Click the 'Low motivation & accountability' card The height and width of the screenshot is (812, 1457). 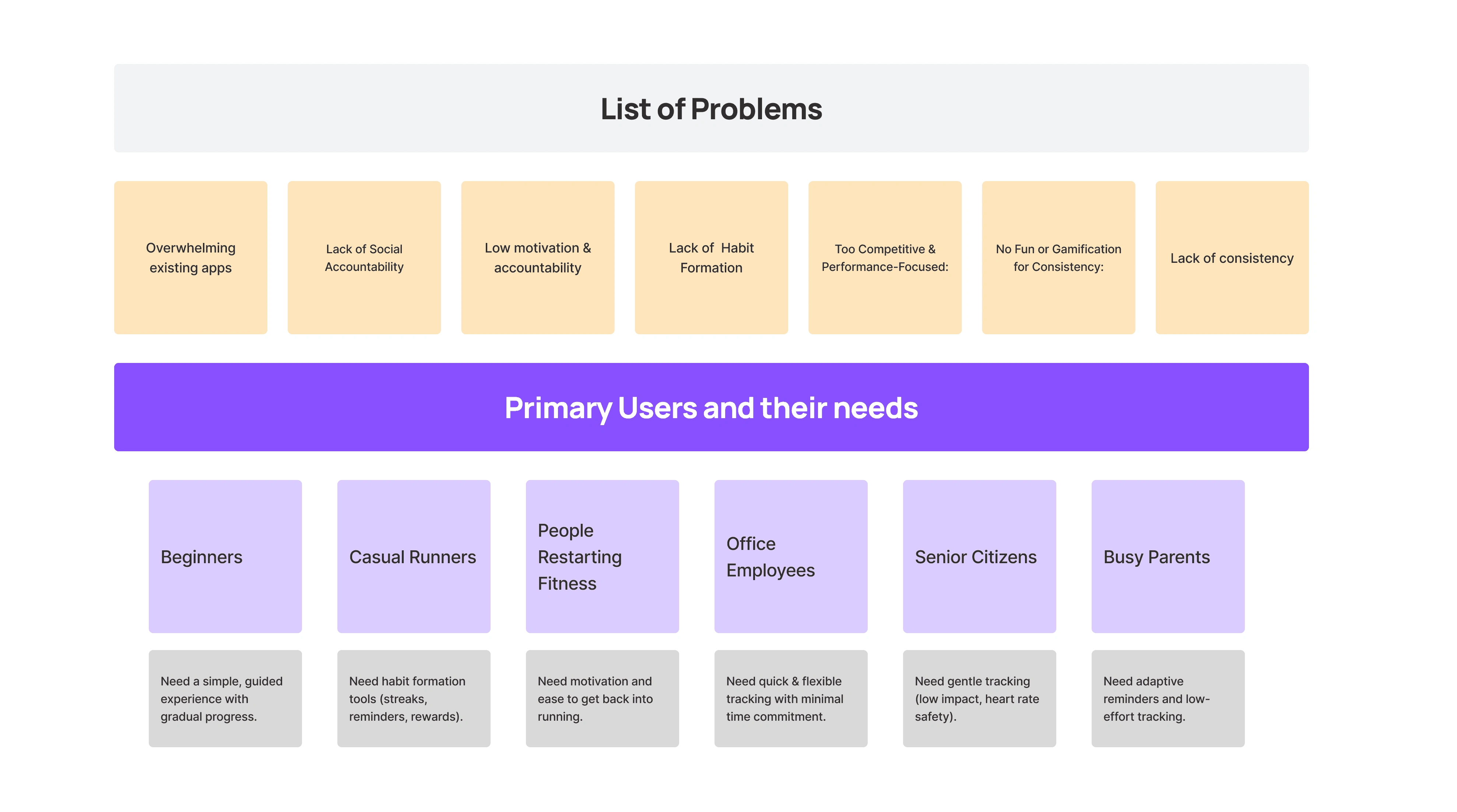pos(537,257)
